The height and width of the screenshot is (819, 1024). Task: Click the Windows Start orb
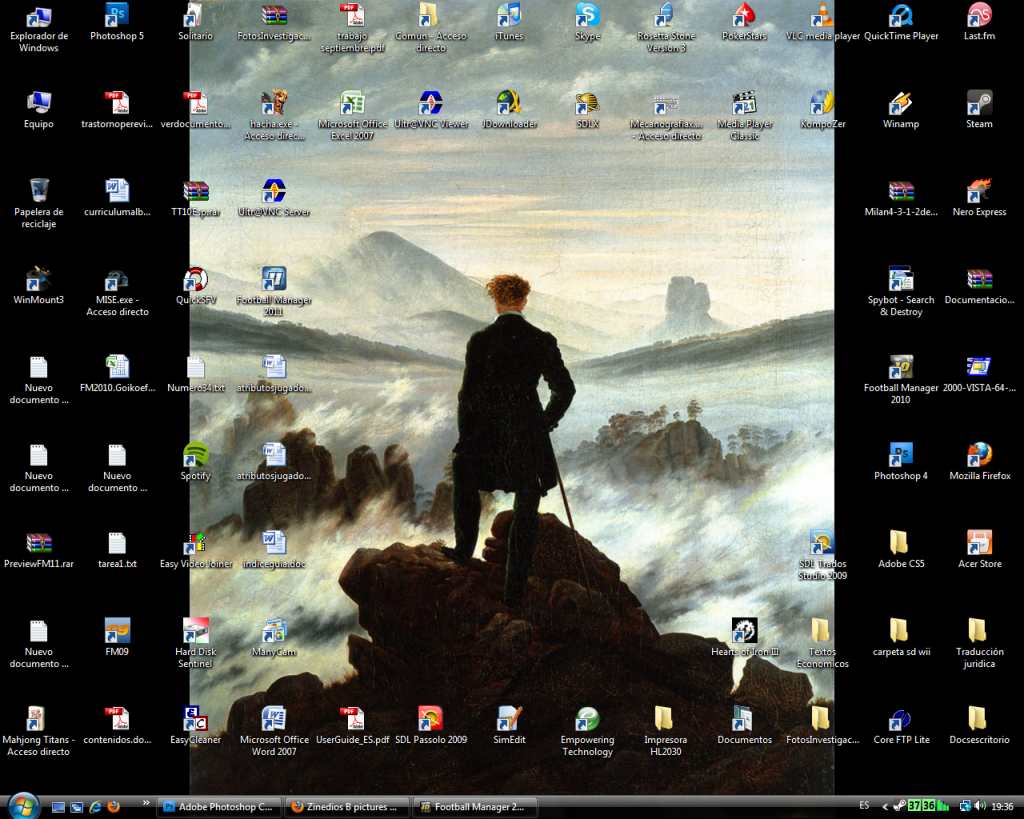coord(24,806)
